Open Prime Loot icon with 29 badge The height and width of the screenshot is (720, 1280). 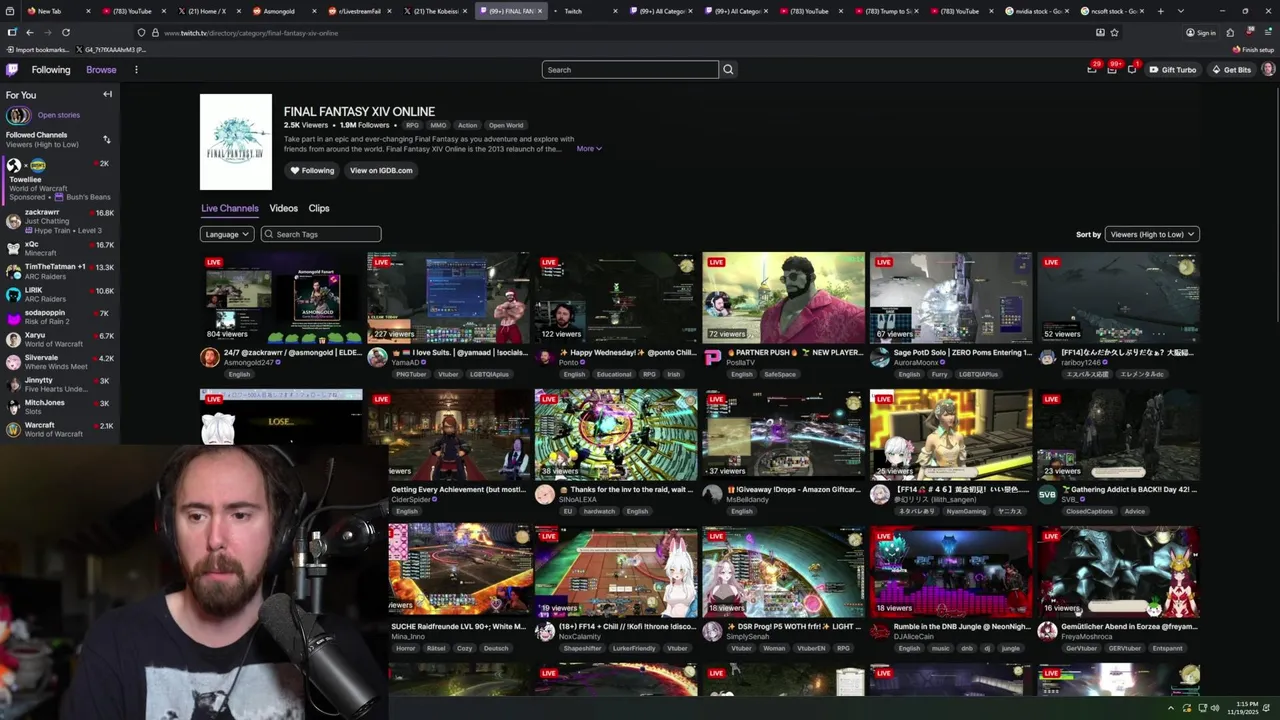1092,69
